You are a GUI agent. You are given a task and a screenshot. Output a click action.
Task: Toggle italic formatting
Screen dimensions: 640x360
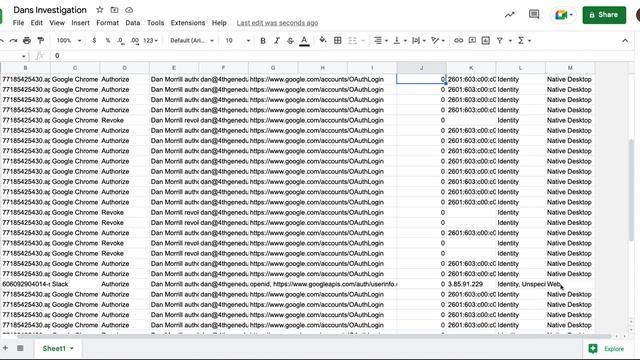click(x=277, y=40)
